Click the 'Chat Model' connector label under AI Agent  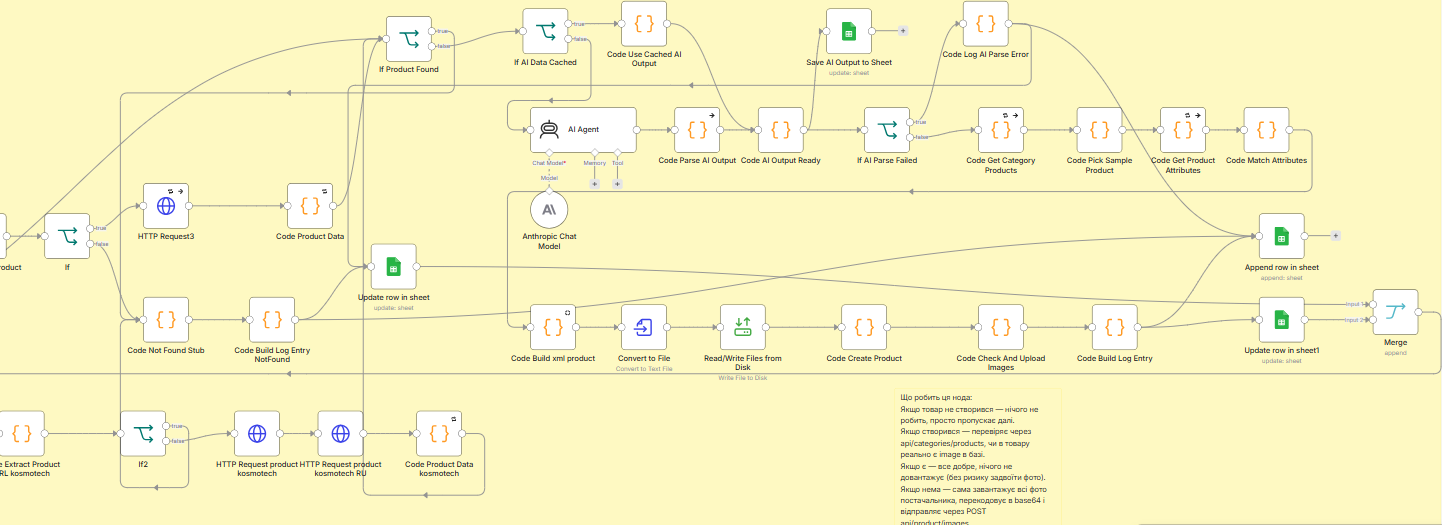pos(549,162)
